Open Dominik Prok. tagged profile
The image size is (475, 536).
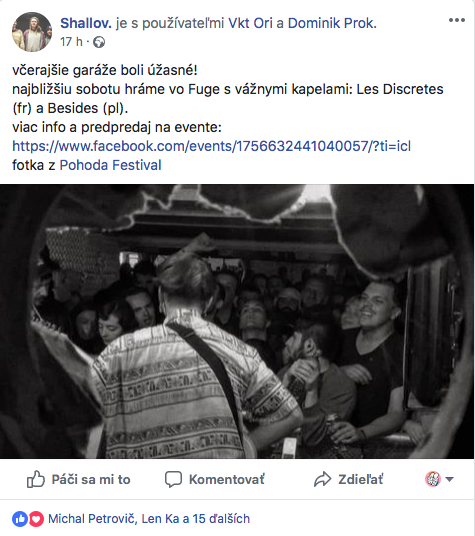click(x=332, y=23)
